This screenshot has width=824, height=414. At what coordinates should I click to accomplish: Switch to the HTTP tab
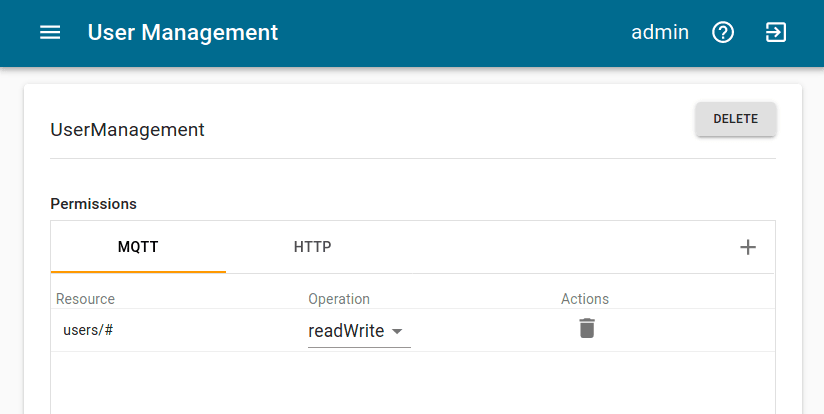point(313,247)
